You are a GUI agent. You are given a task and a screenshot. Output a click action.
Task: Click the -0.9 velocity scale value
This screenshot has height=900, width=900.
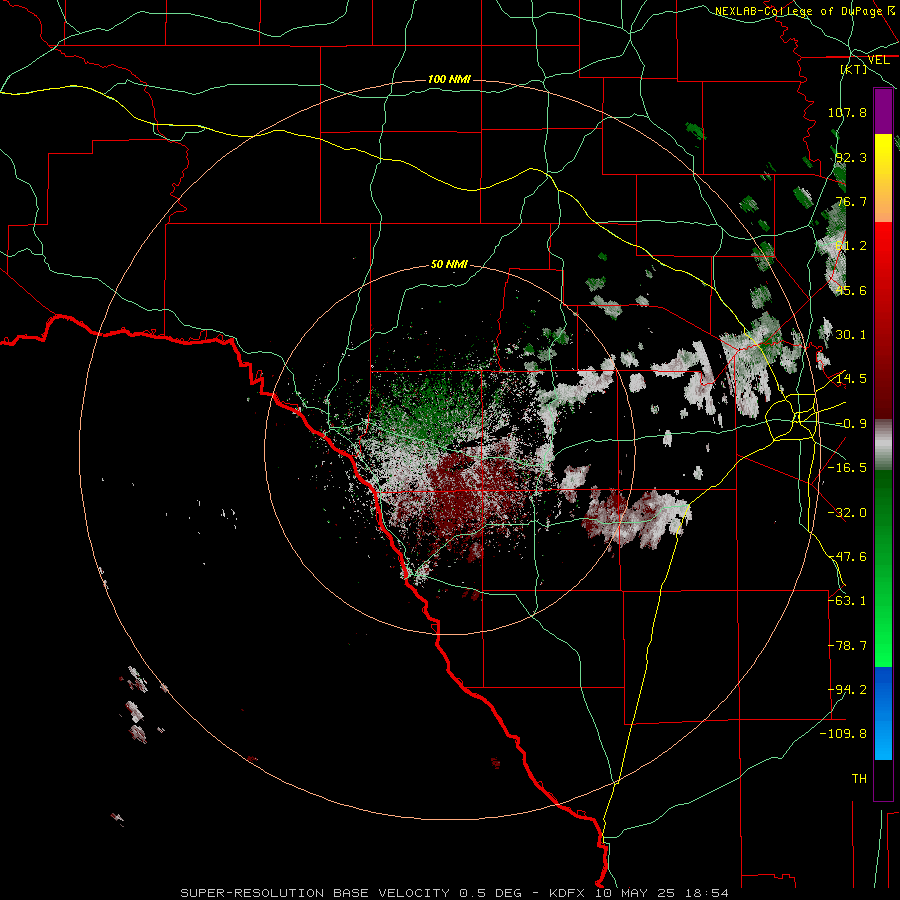click(851, 424)
